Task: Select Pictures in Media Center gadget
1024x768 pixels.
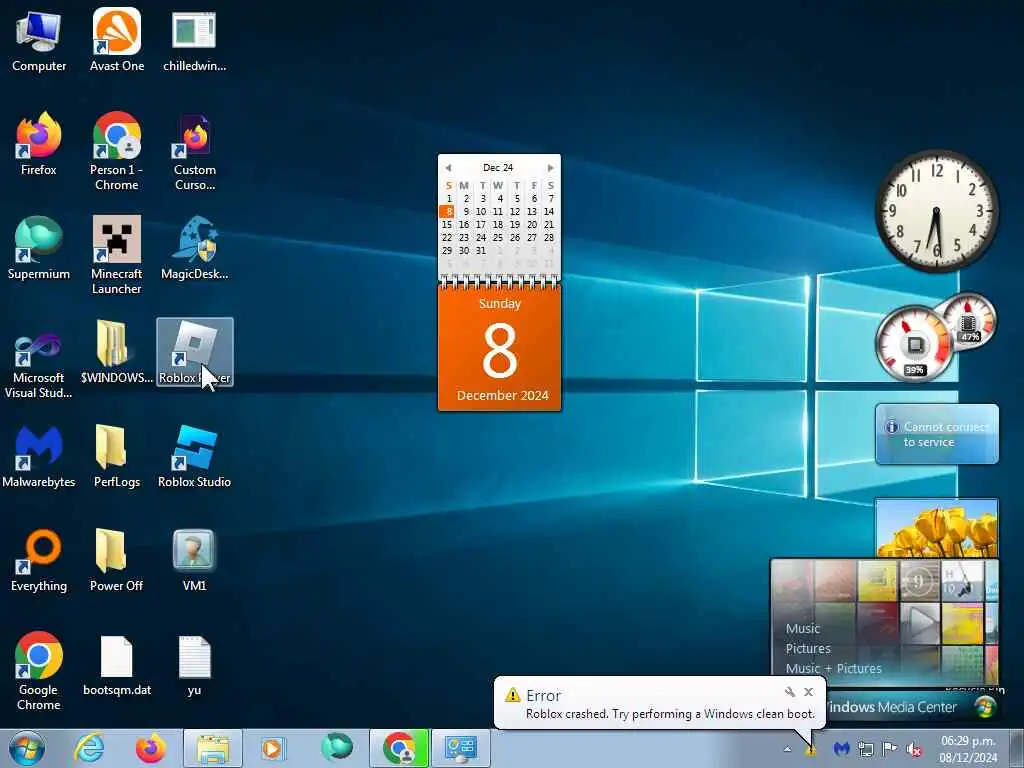Action: [x=808, y=648]
